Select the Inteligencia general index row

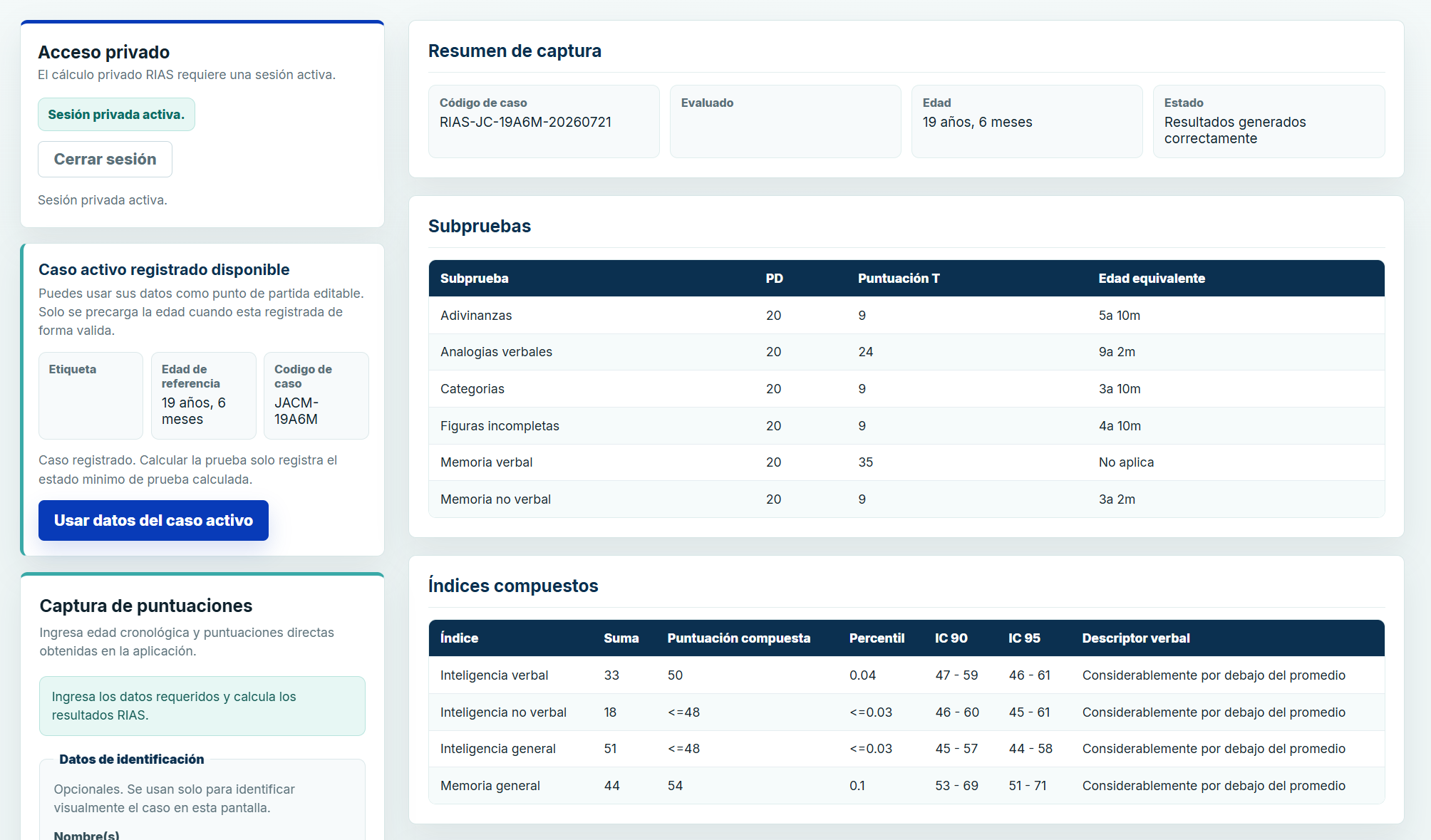tap(906, 749)
